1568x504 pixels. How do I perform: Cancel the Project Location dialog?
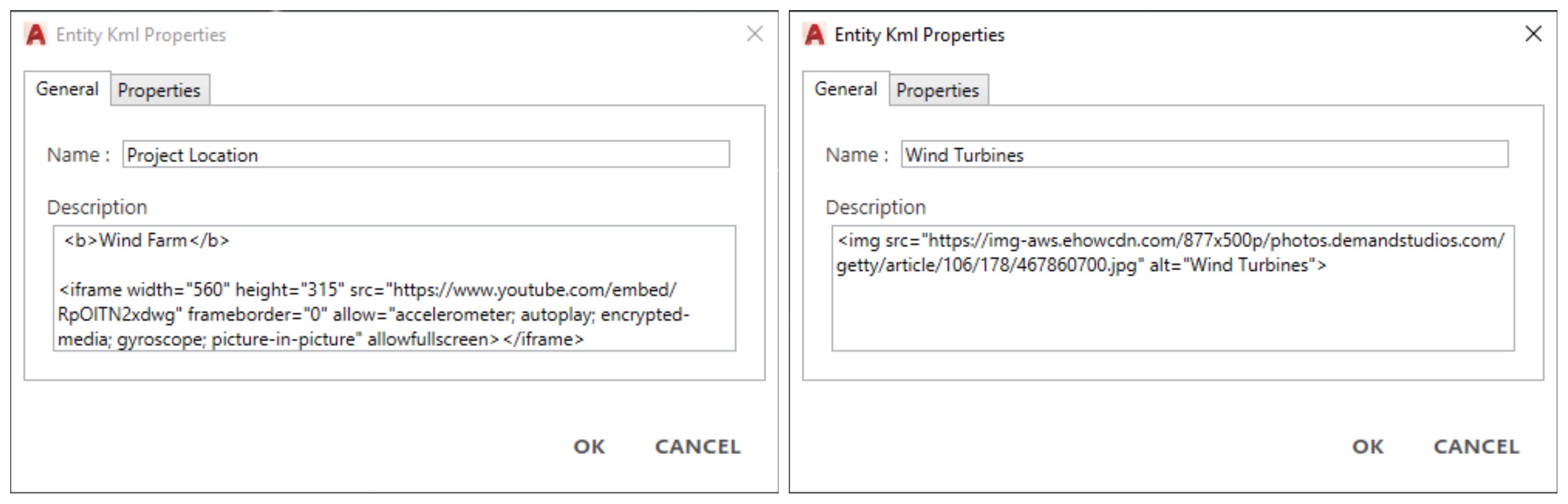pos(698,447)
